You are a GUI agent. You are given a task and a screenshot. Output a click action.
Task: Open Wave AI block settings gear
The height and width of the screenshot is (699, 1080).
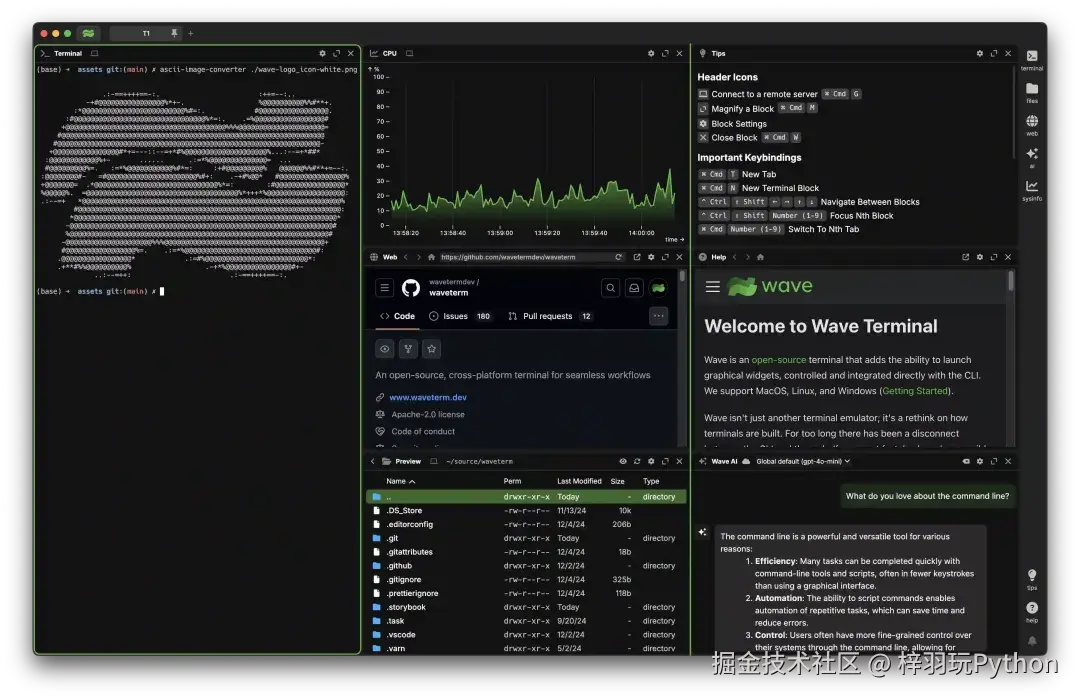[979, 461]
